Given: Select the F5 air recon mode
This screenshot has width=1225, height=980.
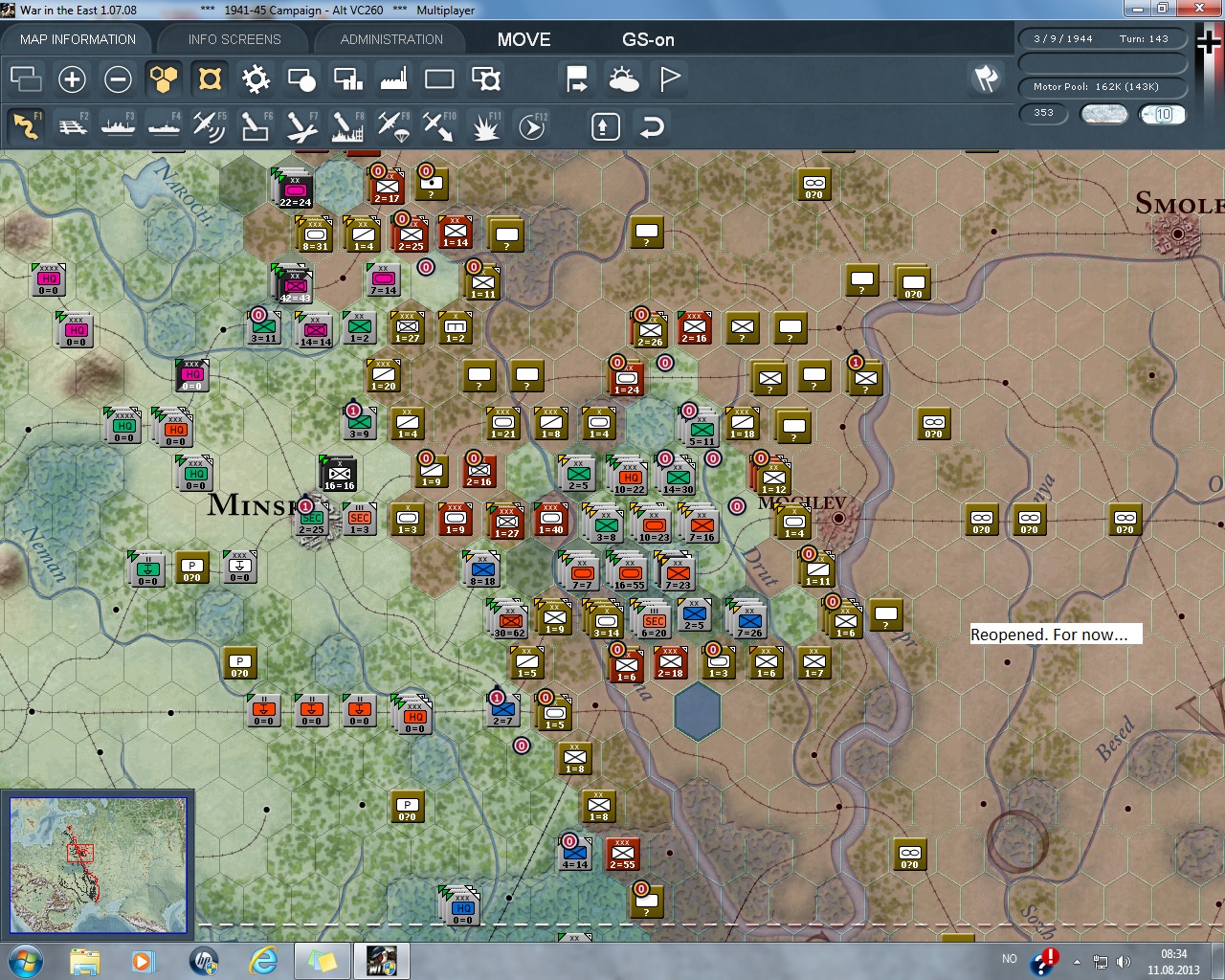Looking at the screenshot, I should coord(210,126).
